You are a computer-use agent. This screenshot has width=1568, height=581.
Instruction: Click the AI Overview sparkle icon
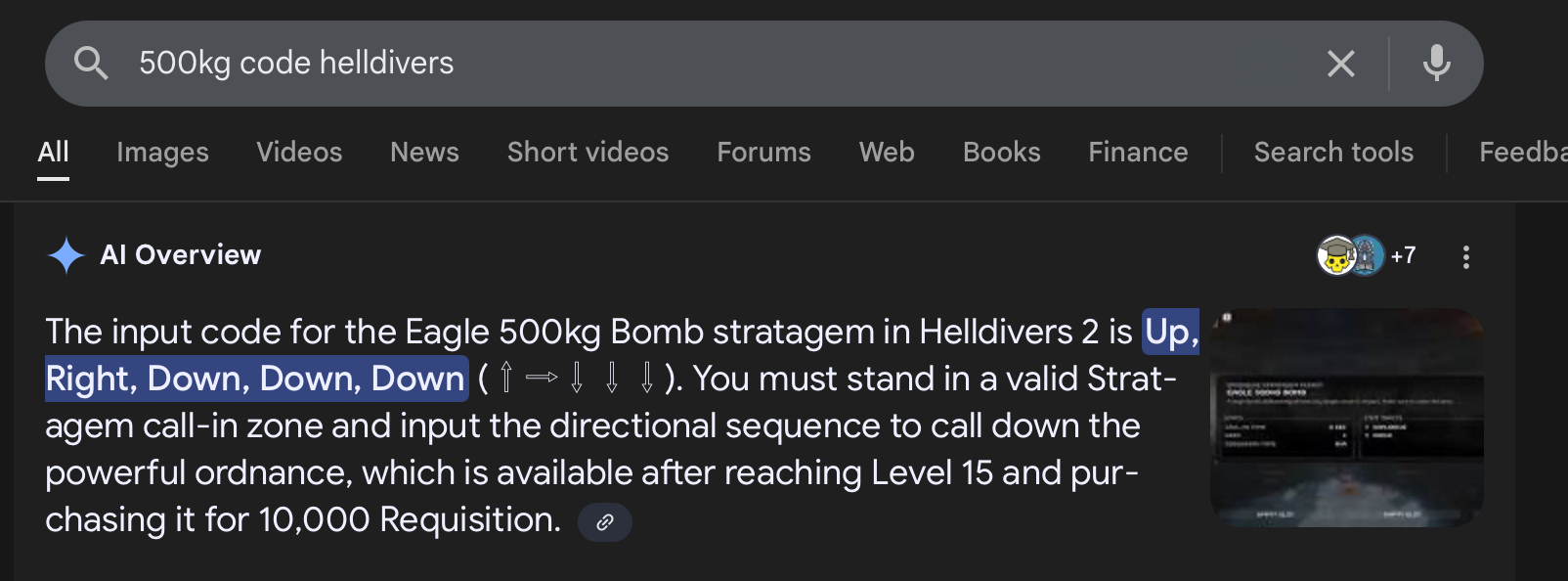pyautogui.click(x=66, y=255)
